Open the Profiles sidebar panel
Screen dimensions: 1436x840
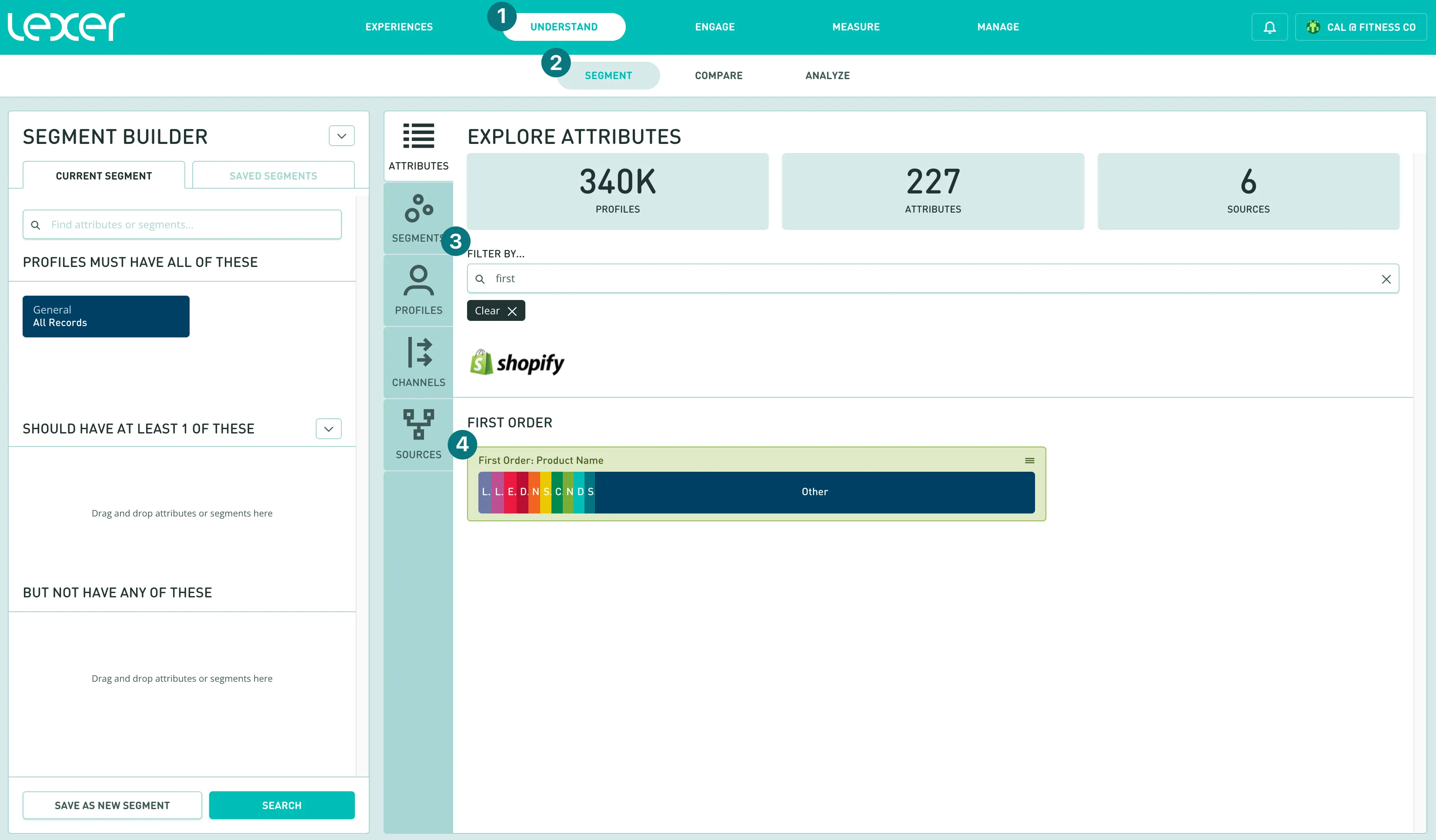(x=418, y=290)
